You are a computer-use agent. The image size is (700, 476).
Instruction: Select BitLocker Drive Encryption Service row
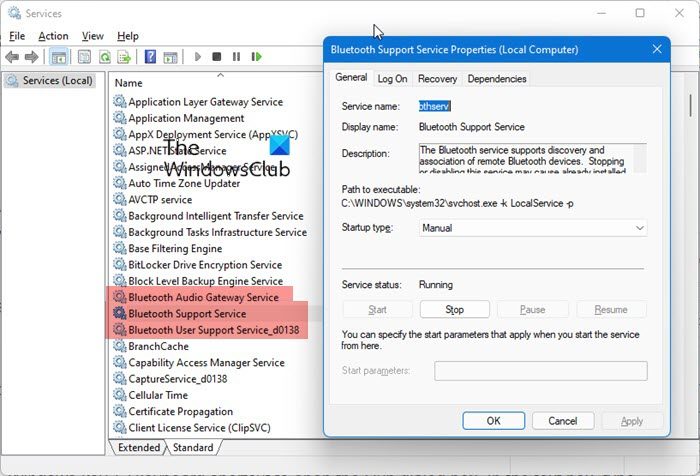(x=198, y=265)
